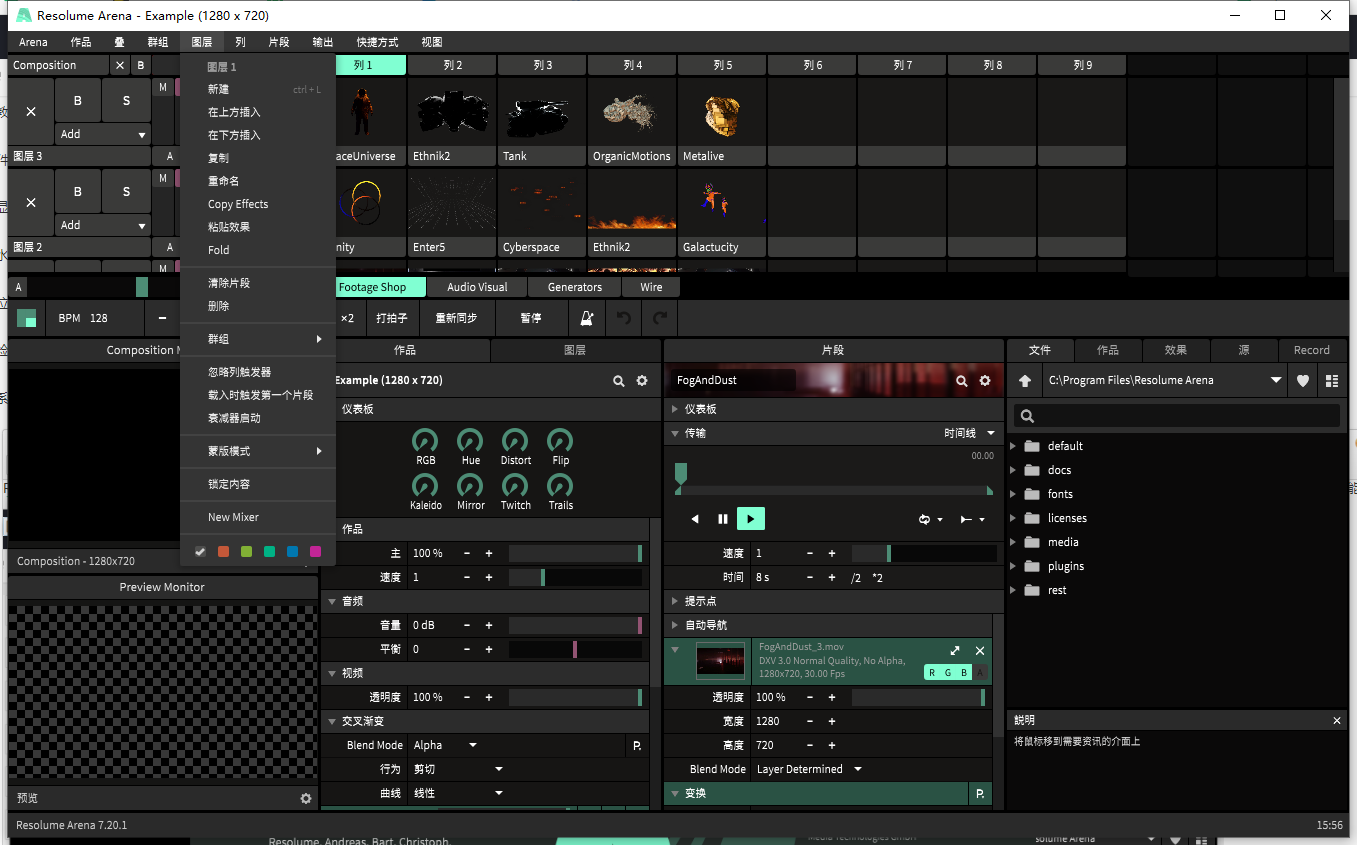Viewport: 1357px width, 845px height.
Task: Toggle Bypass B on layer 图层 3
Action: pos(78,100)
